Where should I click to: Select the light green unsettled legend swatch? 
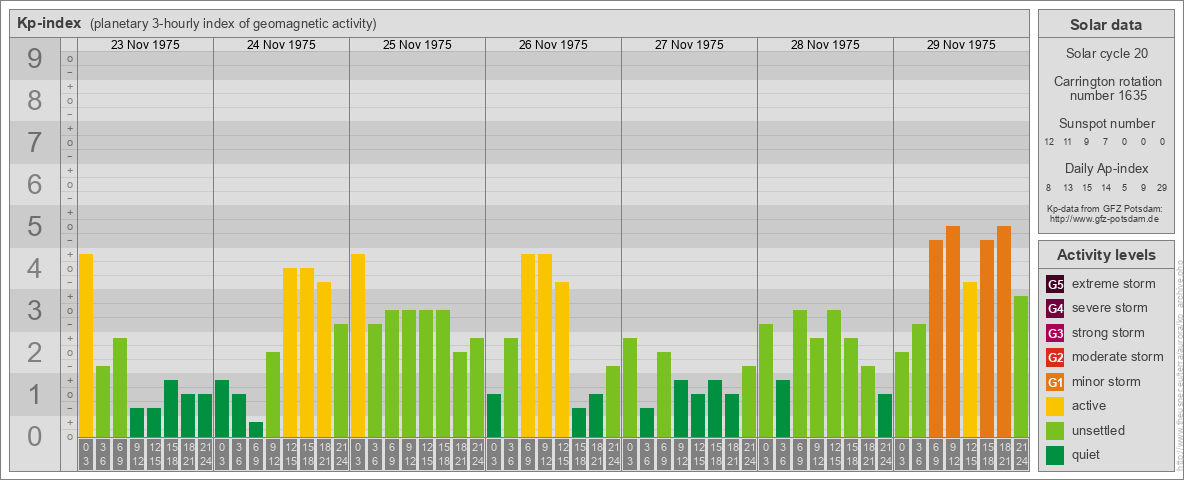(1055, 431)
